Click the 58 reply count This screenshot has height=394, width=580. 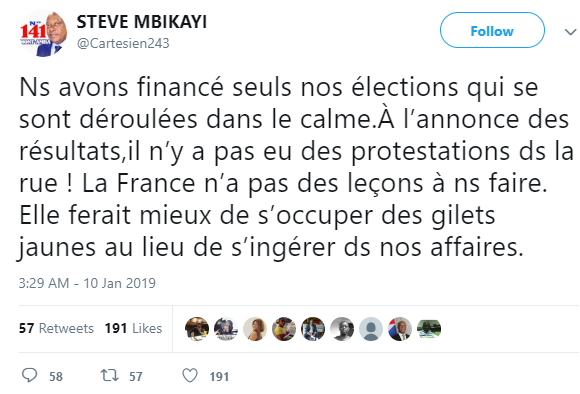pos(56,376)
